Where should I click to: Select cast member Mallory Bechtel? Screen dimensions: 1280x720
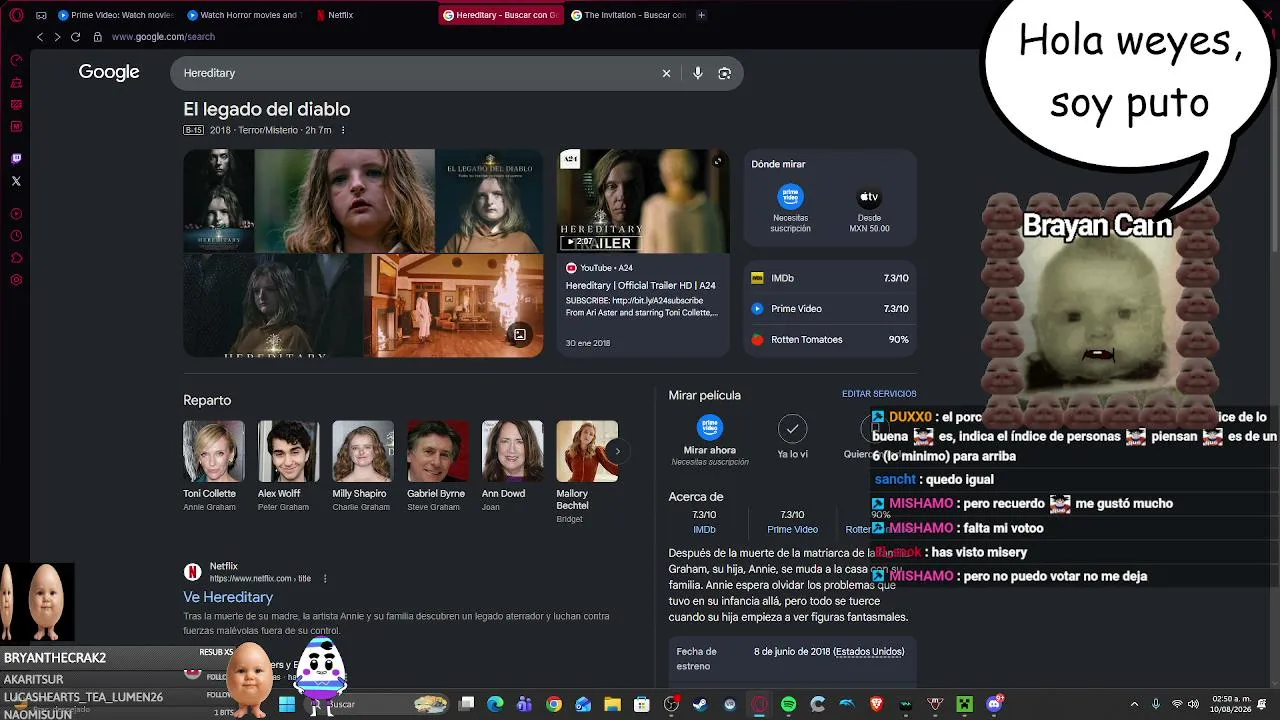point(586,471)
